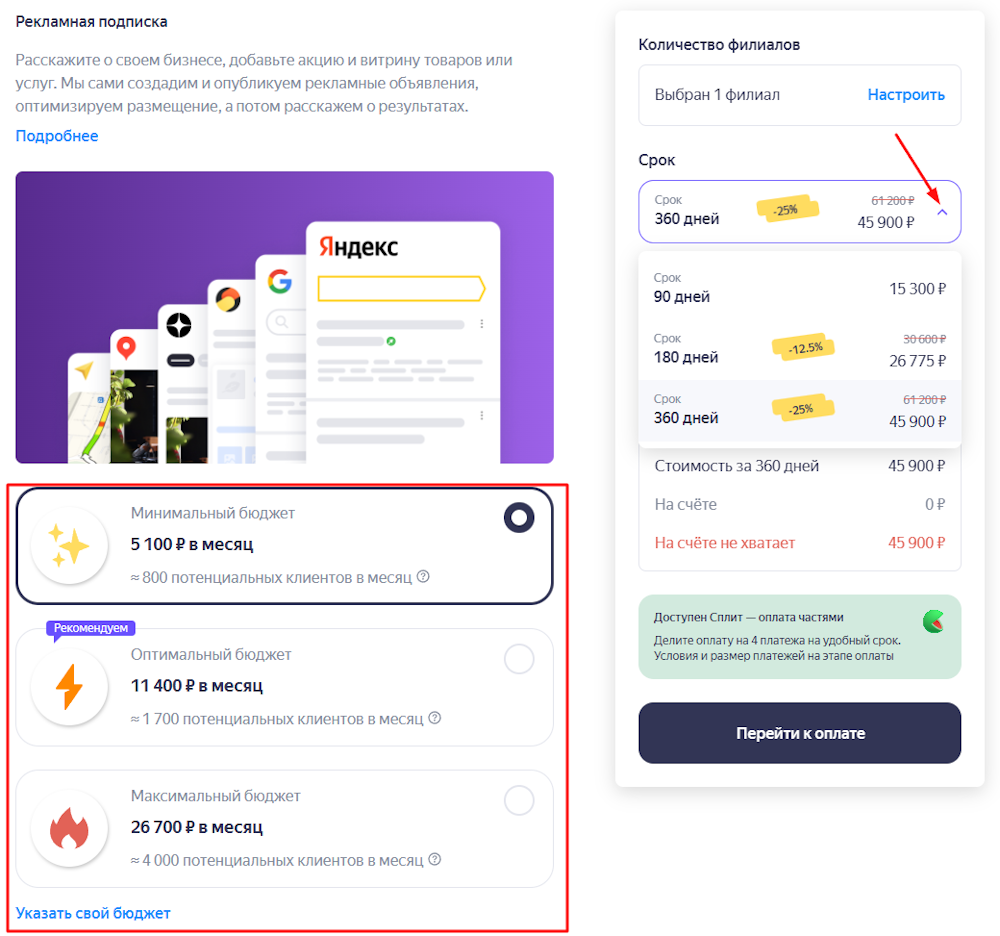1000x936 pixels.
Task: Click the sparkles icon for Минимальный бюджет
Action: (x=69, y=546)
